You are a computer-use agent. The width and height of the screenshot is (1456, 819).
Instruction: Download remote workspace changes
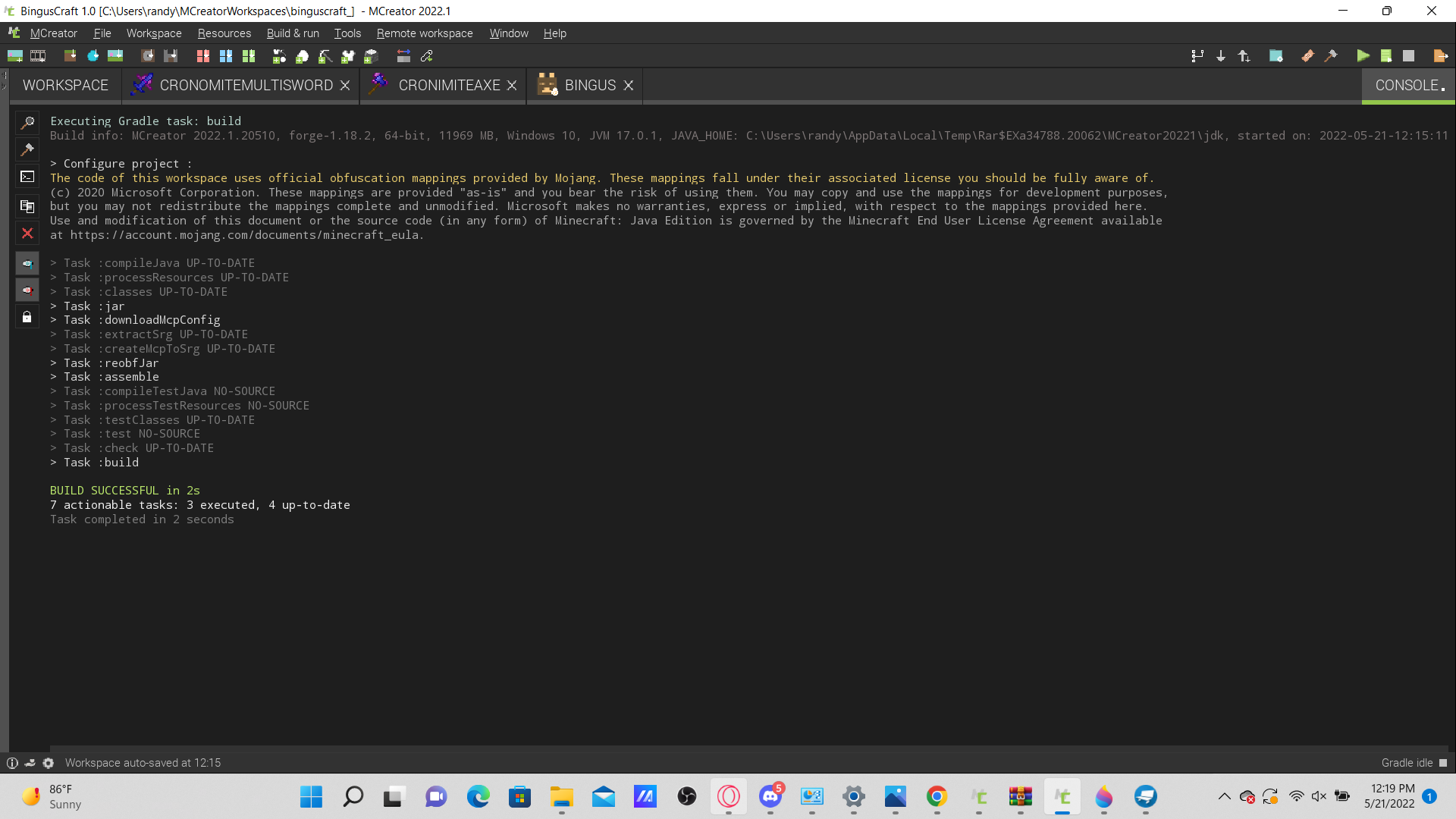pyautogui.click(x=1221, y=55)
